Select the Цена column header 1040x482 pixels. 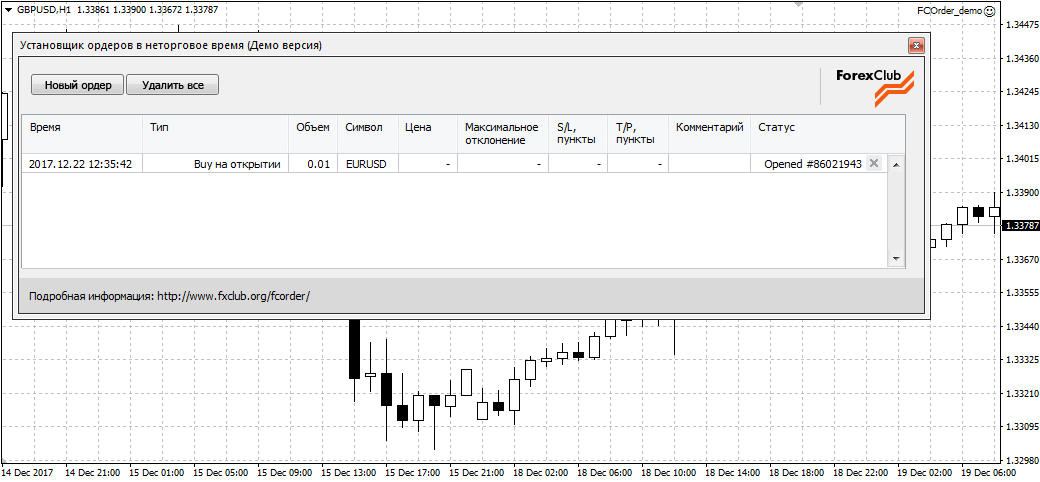pos(427,134)
